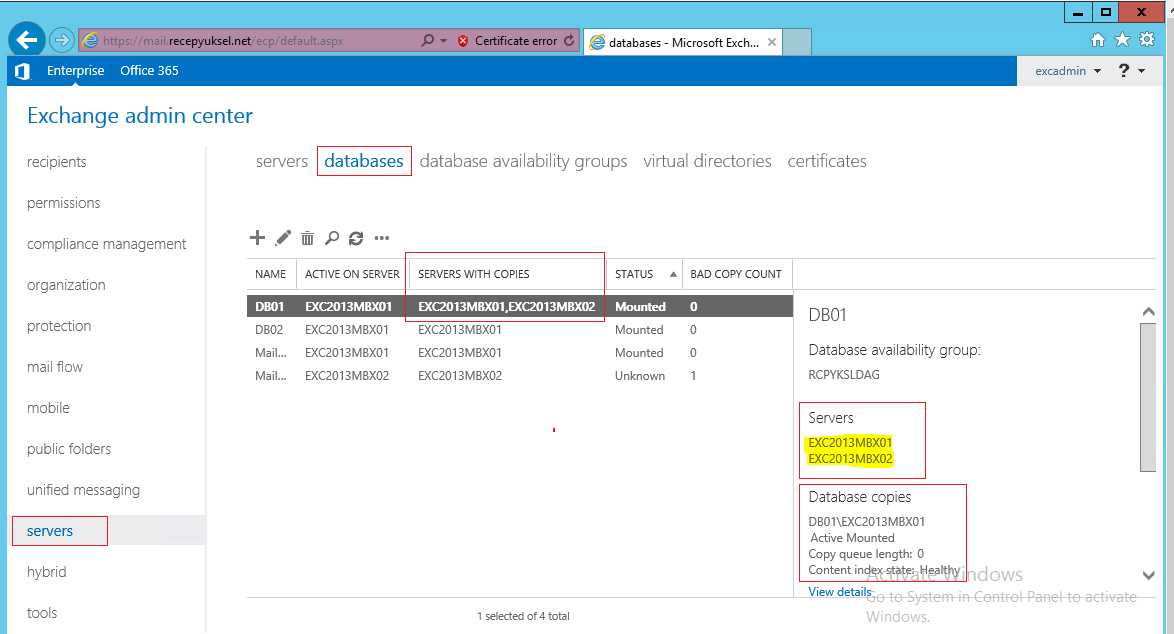
Task: Open the address bar search magnifier
Action: tap(428, 40)
